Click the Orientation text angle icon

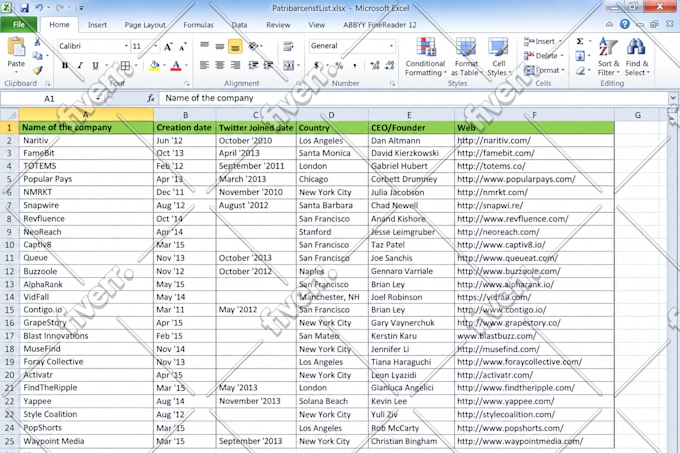click(x=253, y=46)
